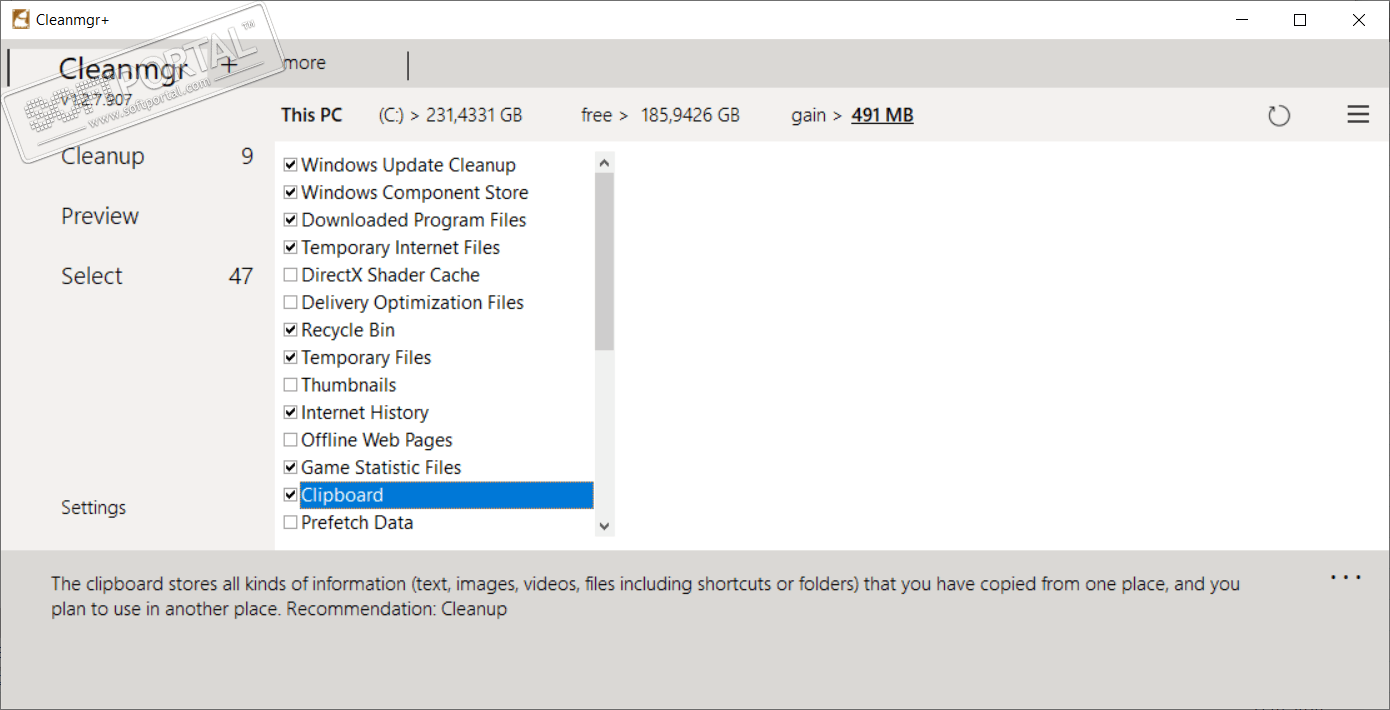Open Settings in the sidebar

94,507
